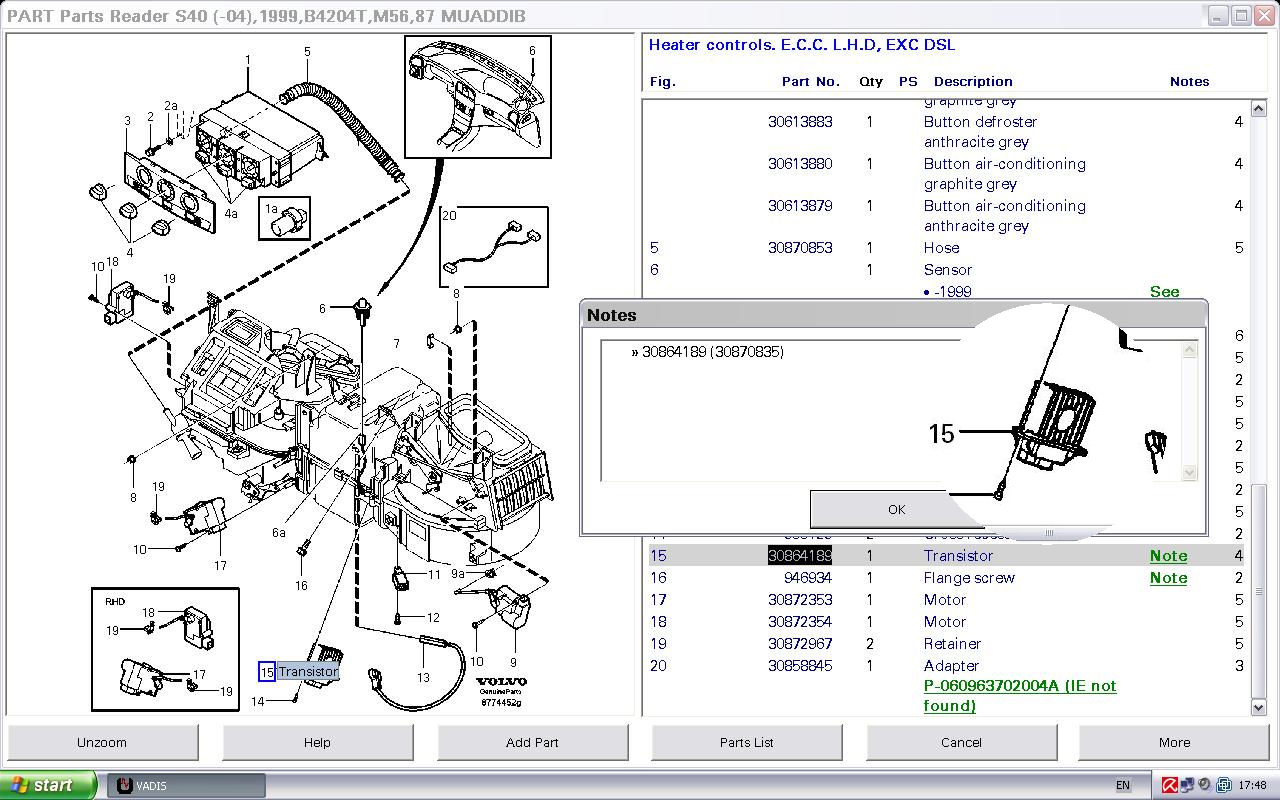Click the Notes column header
The height and width of the screenshot is (800, 1280).
click(1189, 82)
